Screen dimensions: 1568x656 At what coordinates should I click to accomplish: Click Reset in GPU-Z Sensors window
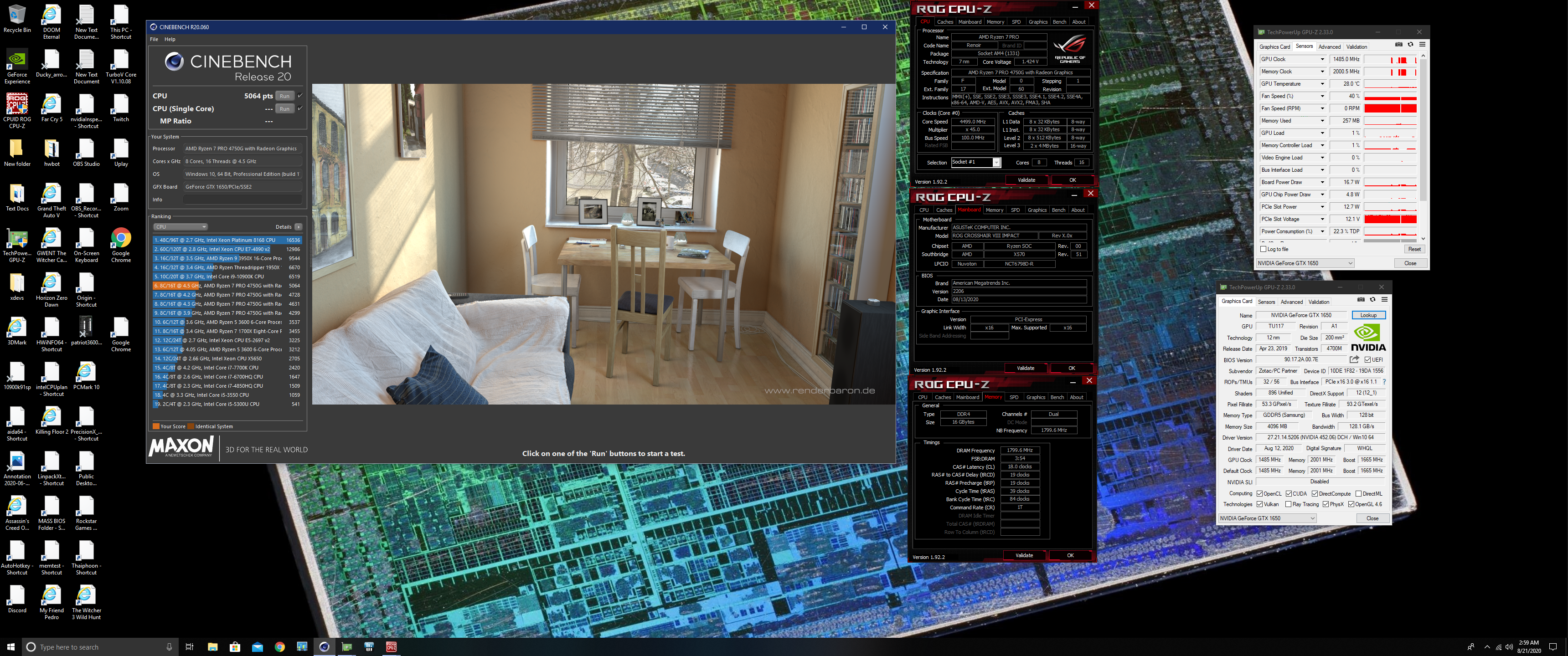[x=1414, y=249]
